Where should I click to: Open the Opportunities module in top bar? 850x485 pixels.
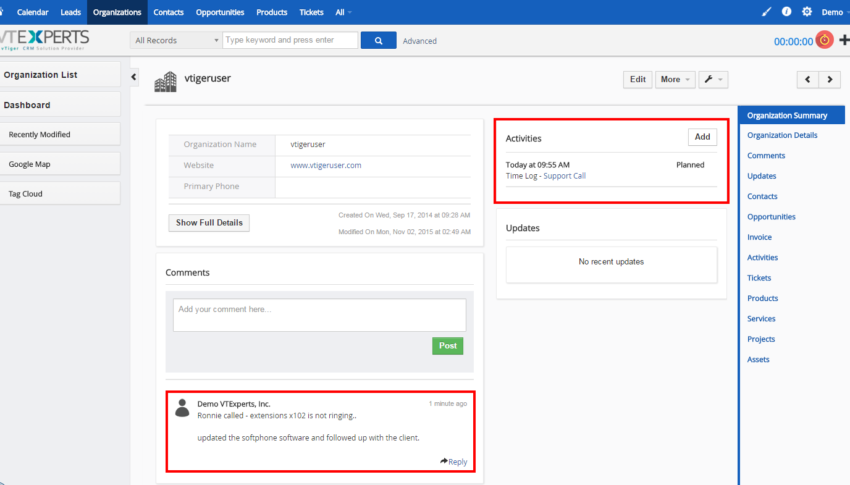pyautogui.click(x=220, y=12)
